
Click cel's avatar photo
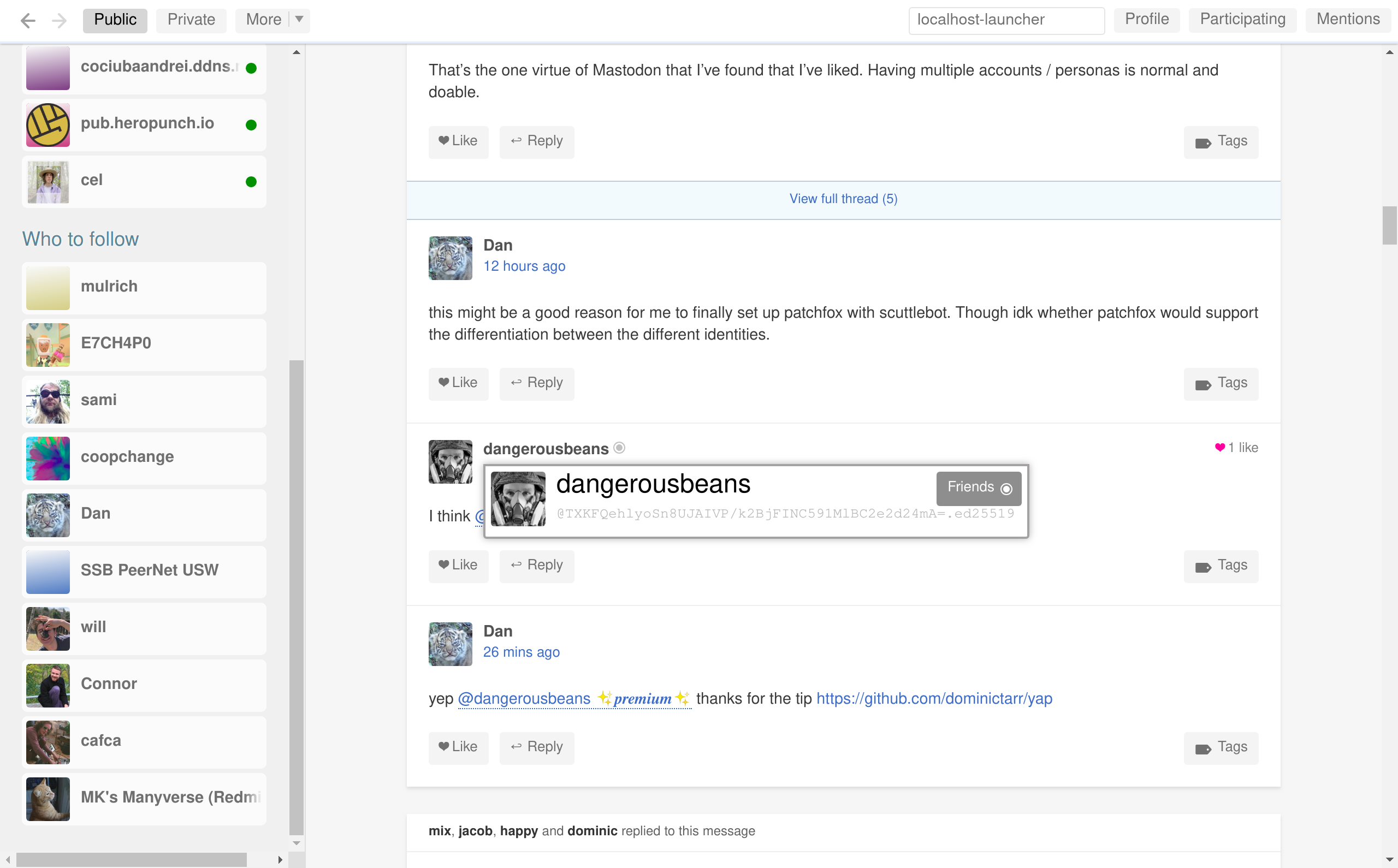(x=48, y=182)
